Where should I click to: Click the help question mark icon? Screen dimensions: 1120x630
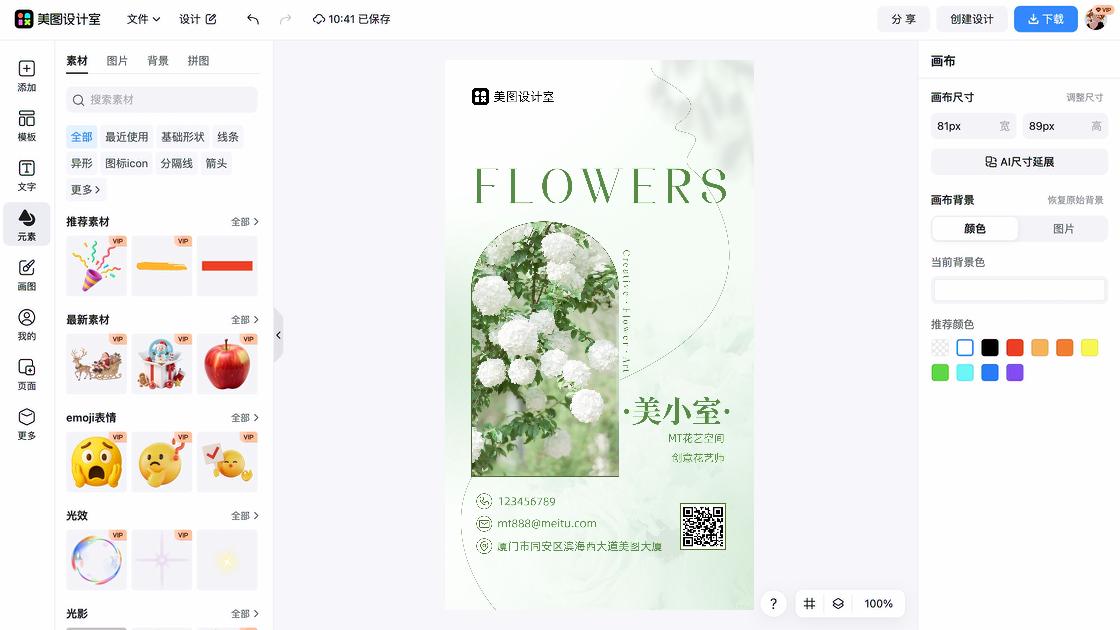tap(773, 604)
